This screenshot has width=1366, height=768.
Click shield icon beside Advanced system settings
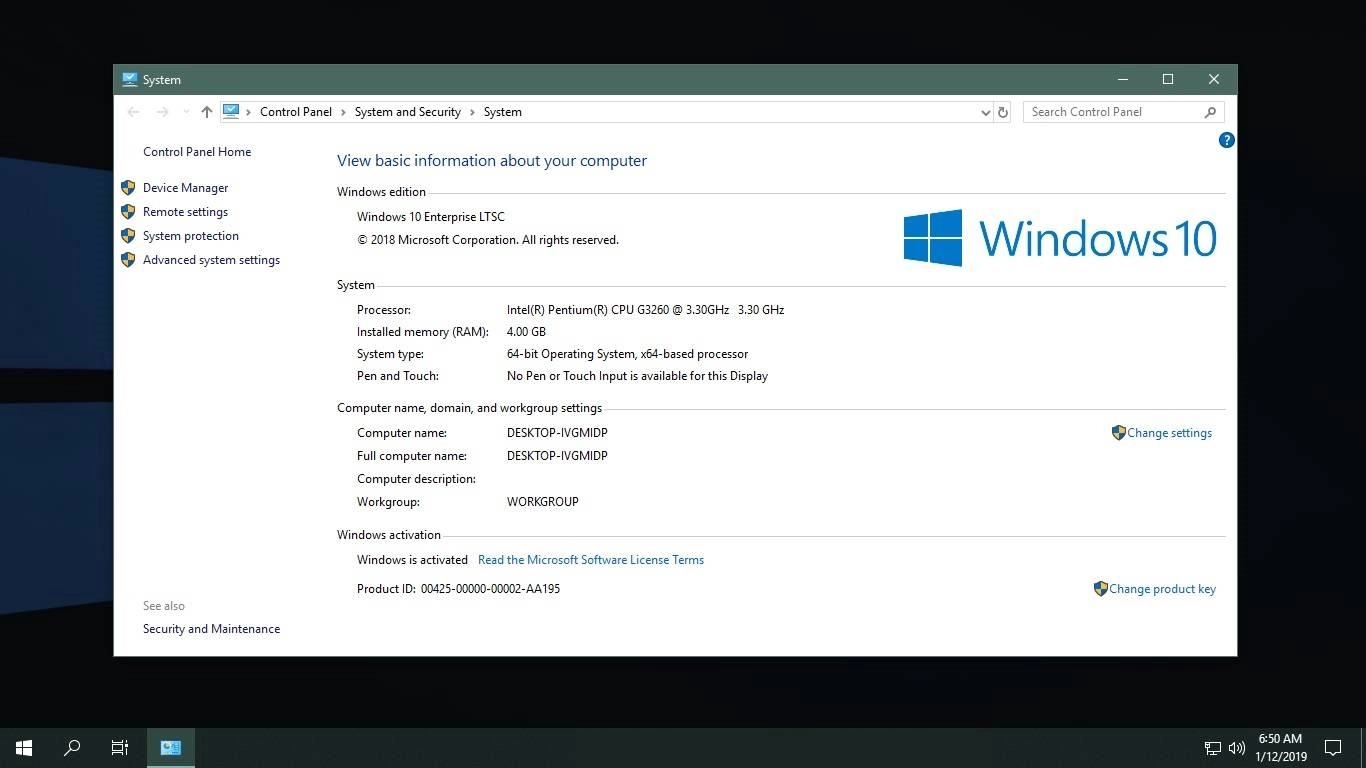coord(128,260)
